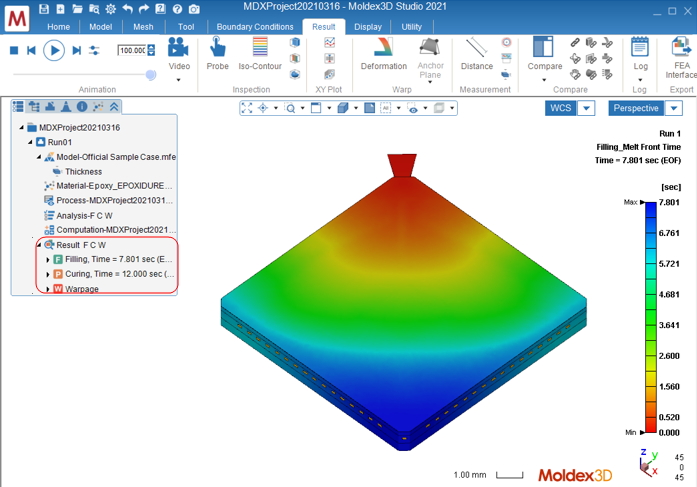Open the Anchor Plane dropdown arrow
Screen dimensions: 697x487
pyautogui.click(x=430, y=82)
